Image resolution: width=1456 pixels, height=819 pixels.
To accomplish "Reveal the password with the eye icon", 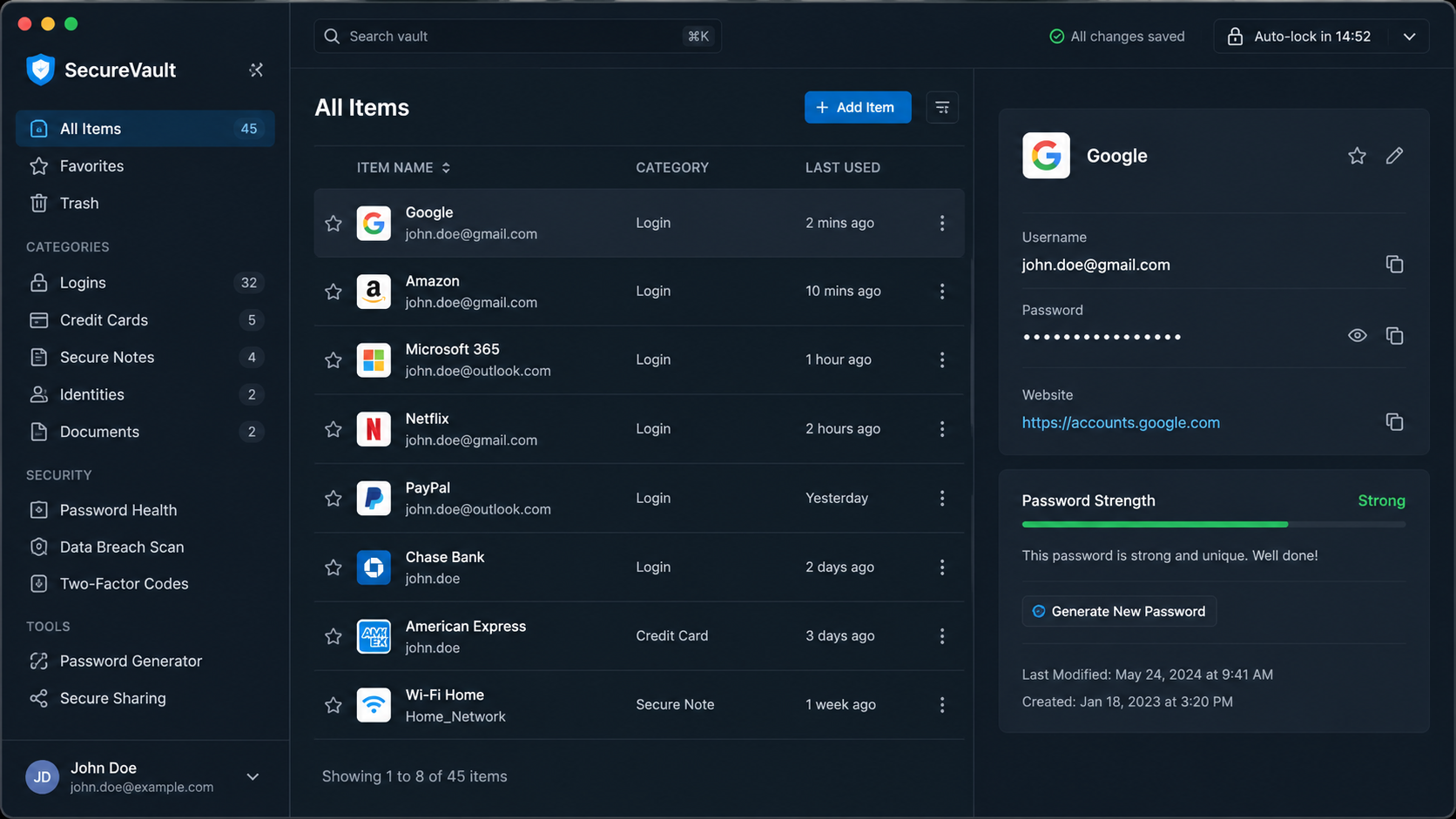I will click(1357, 335).
